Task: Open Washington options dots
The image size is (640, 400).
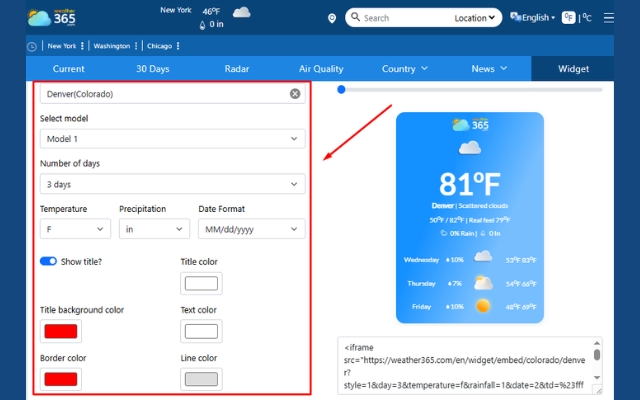Action: pos(136,46)
